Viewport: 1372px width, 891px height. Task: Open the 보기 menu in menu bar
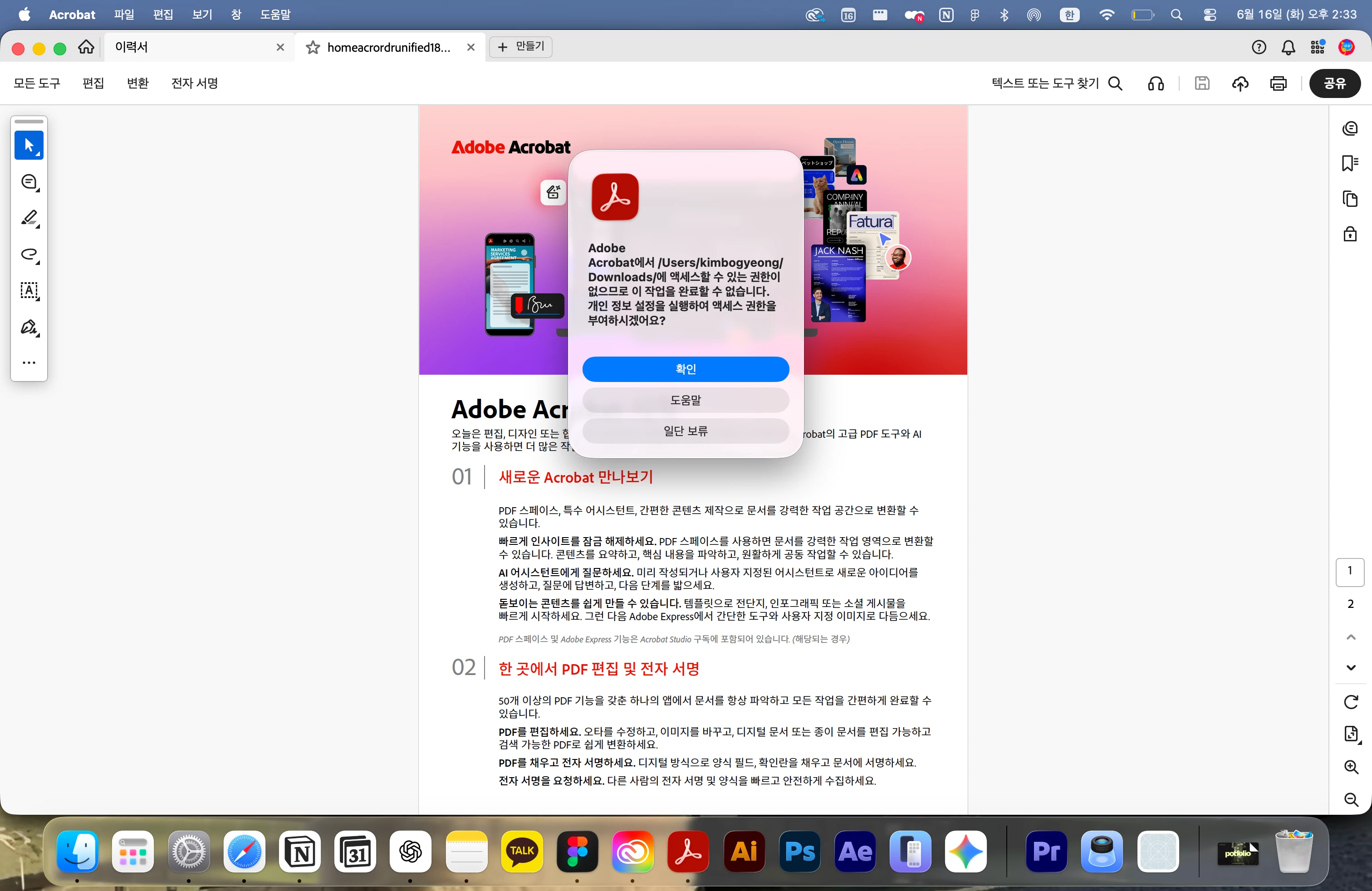tap(202, 15)
